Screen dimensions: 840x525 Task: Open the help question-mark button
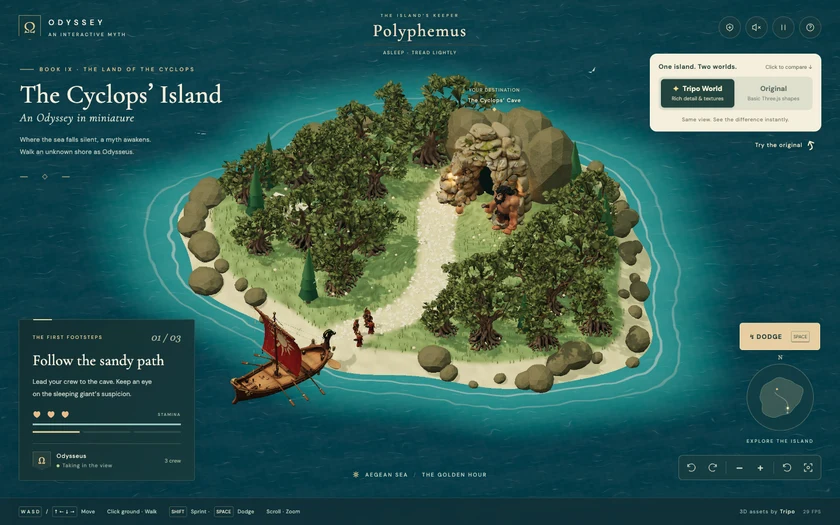pos(810,27)
